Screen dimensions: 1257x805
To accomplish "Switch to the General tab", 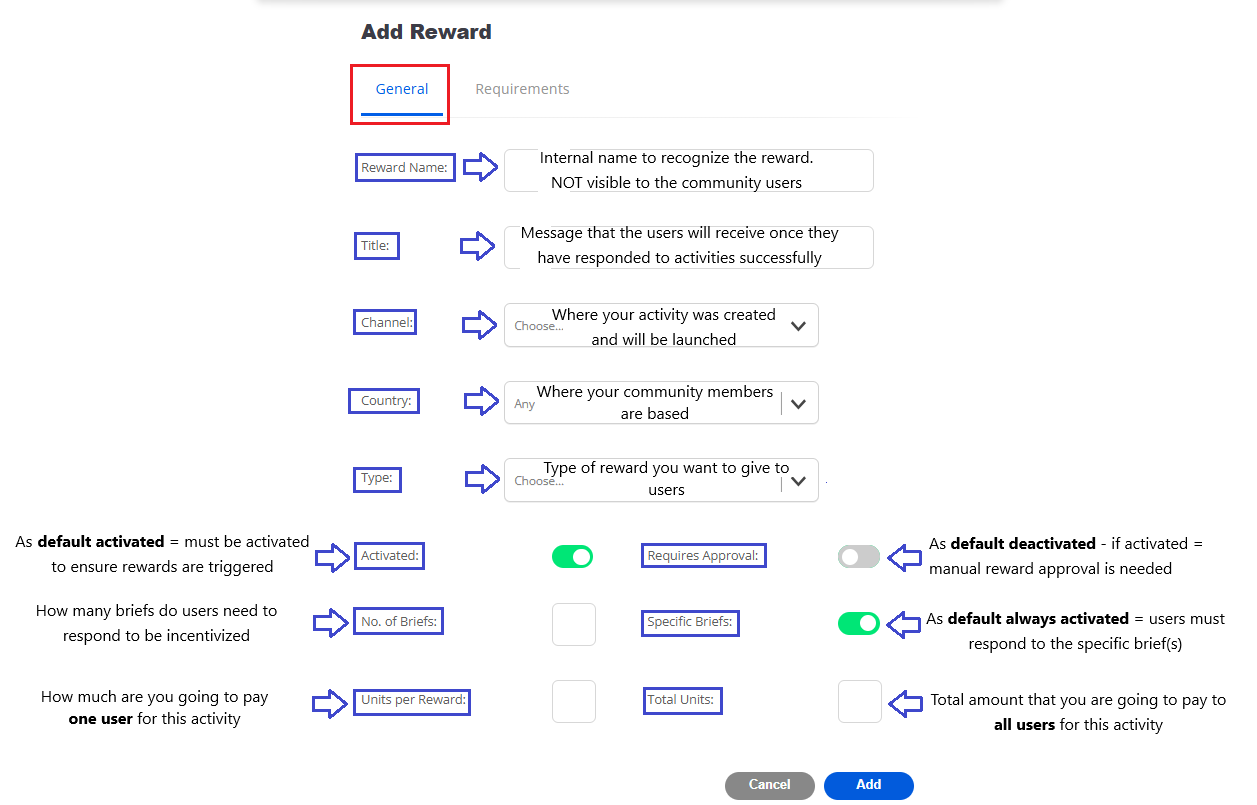I will coord(402,89).
